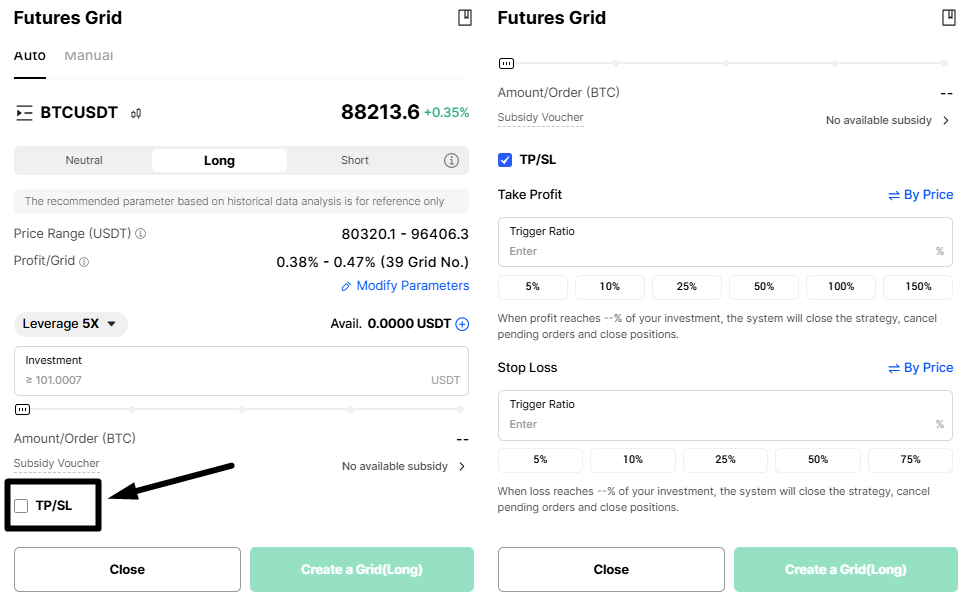
Task: Uncheck the checked TP/SL checkbox
Action: [x=505, y=160]
